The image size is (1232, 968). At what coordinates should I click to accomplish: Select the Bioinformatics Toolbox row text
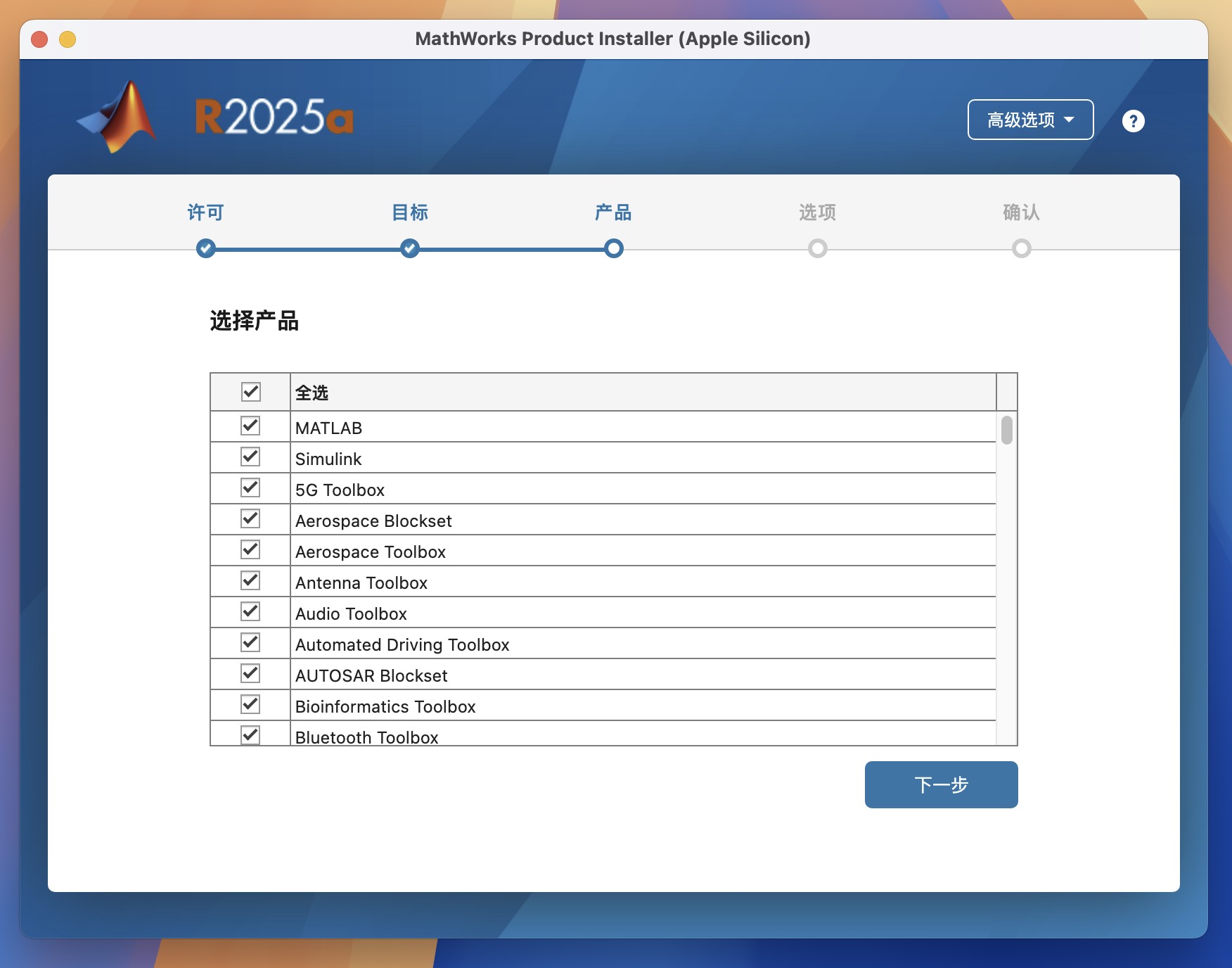385,706
